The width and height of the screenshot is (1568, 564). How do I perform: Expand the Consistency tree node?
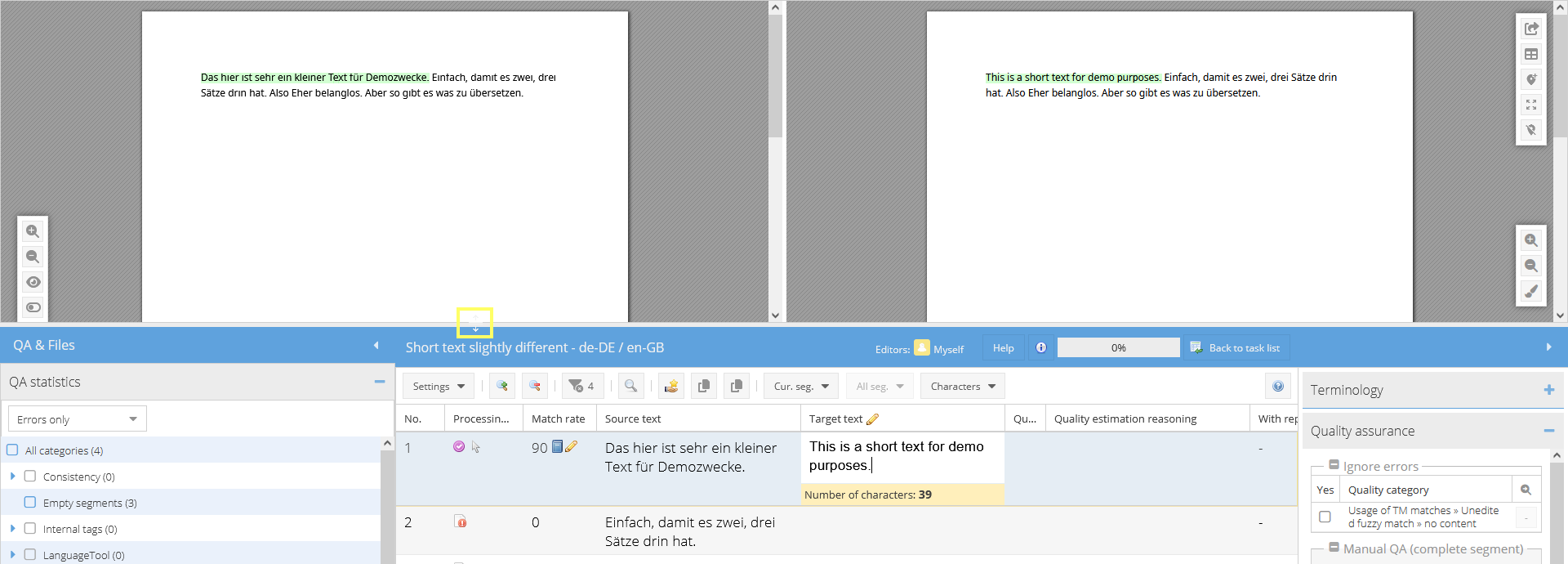pos(12,477)
